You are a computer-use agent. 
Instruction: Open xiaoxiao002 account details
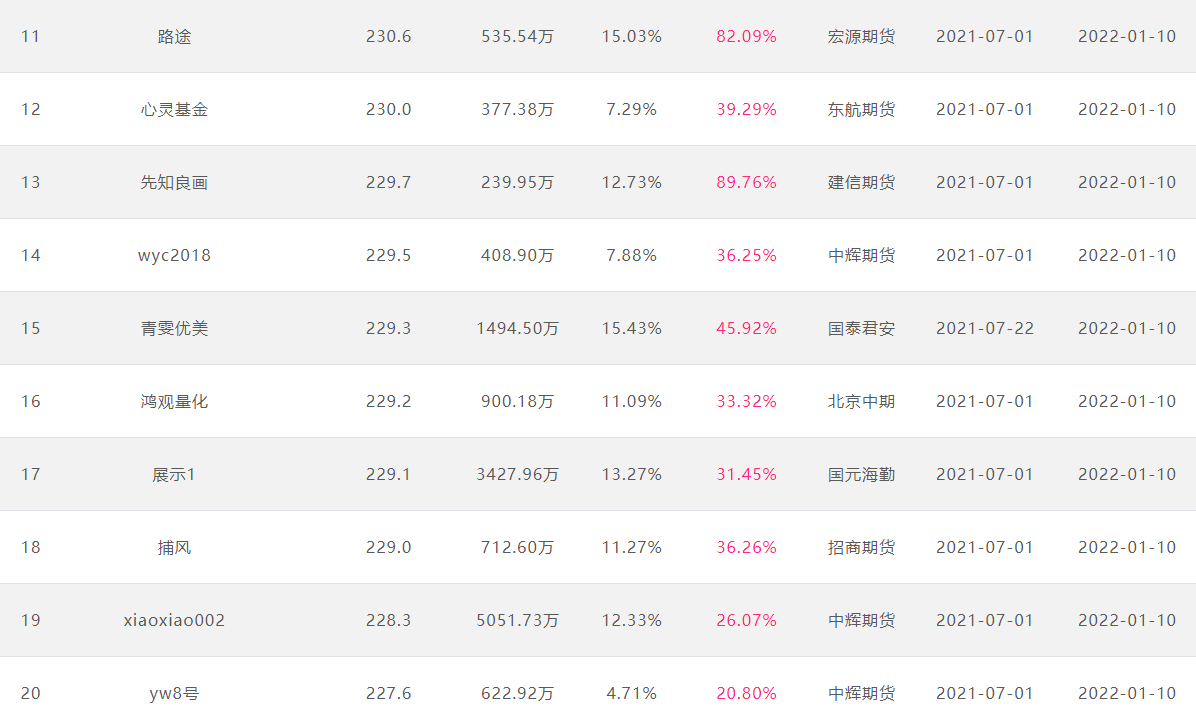click(x=174, y=621)
